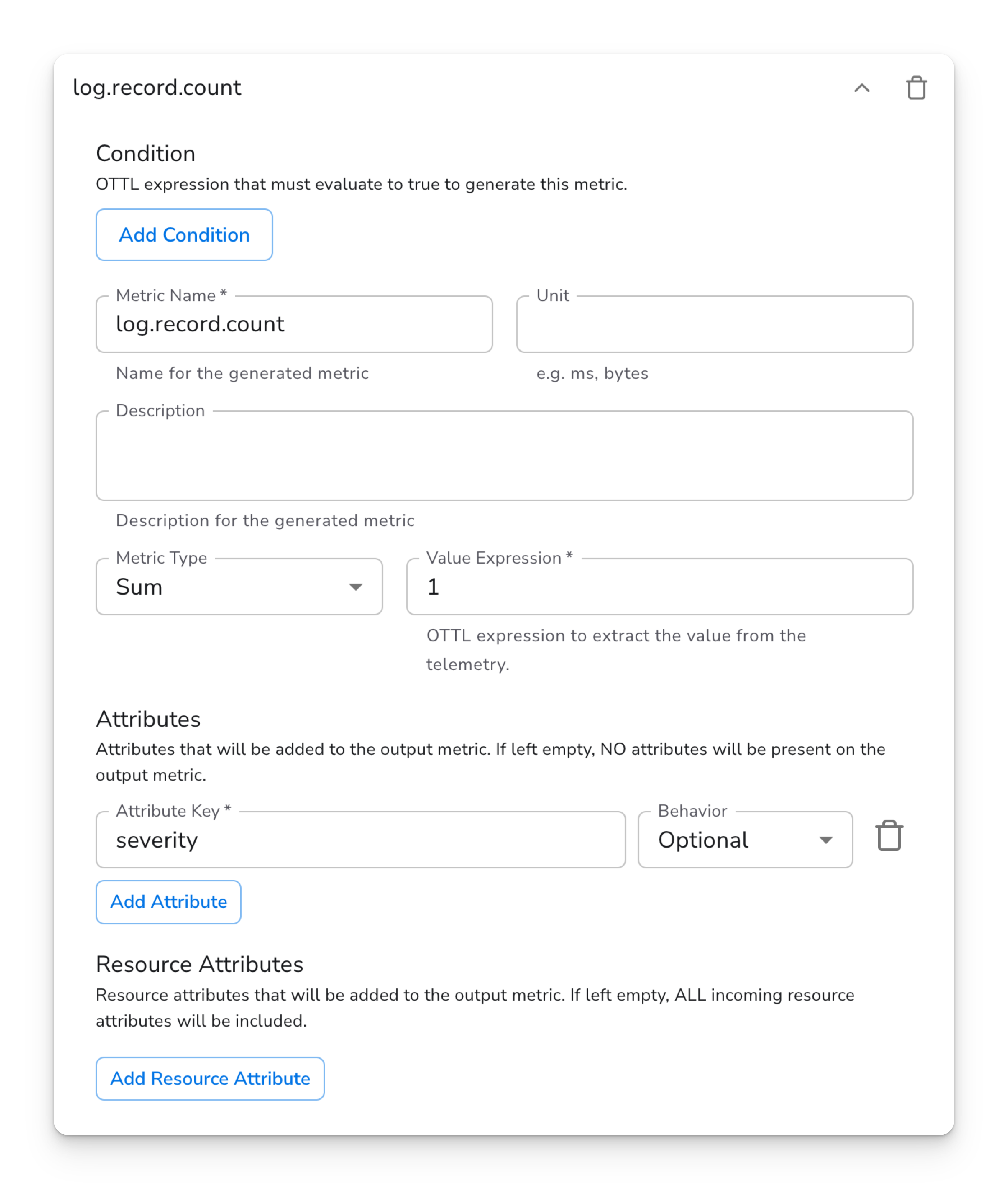
Task: Click the Value Expression helper text
Action: point(615,649)
